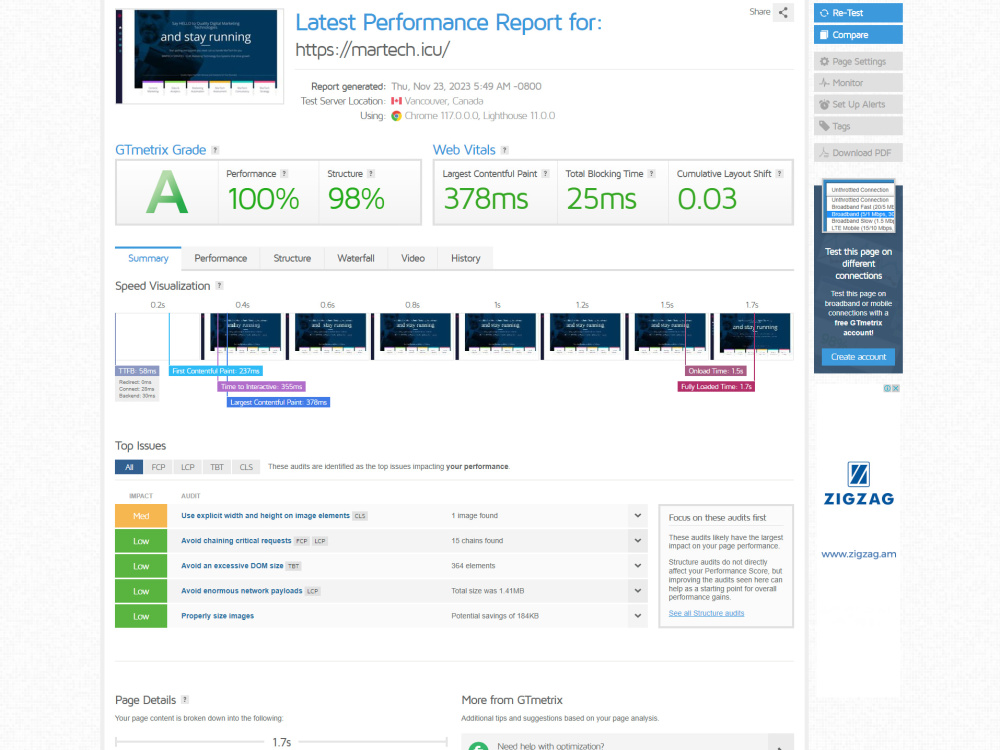This screenshot has width=1000, height=750.
Task: Click the Re-Test button
Action: (x=858, y=13)
